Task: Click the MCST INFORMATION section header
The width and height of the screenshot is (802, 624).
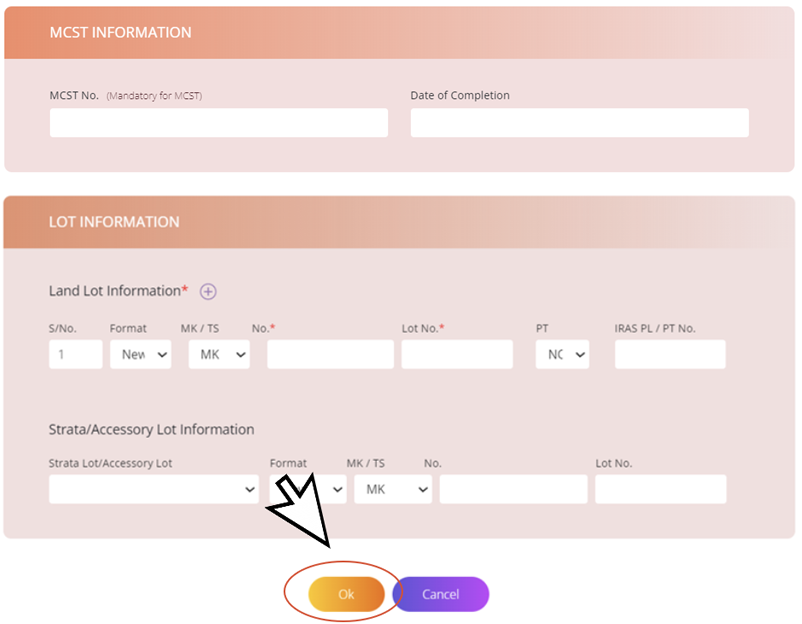Action: coord(120,32)
